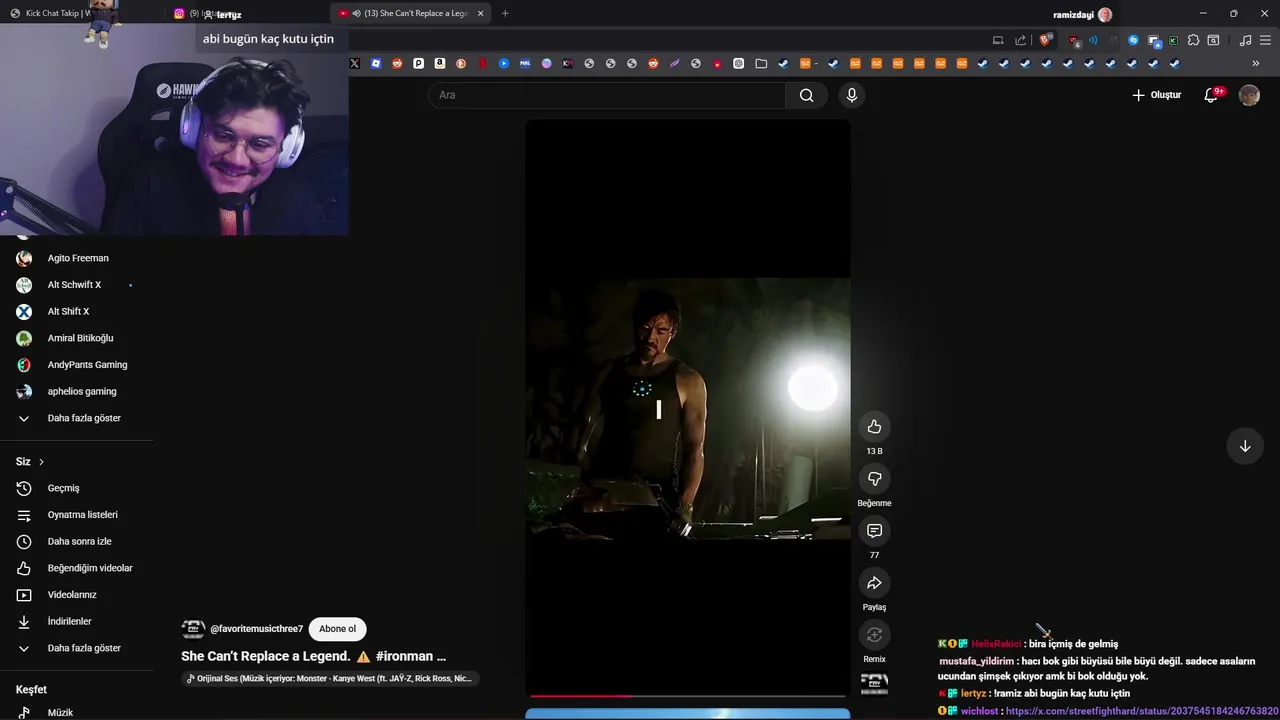Open the comments showing 77
Image resolution: width=1280 pixels, height=720 pixels.
[874, 531]
